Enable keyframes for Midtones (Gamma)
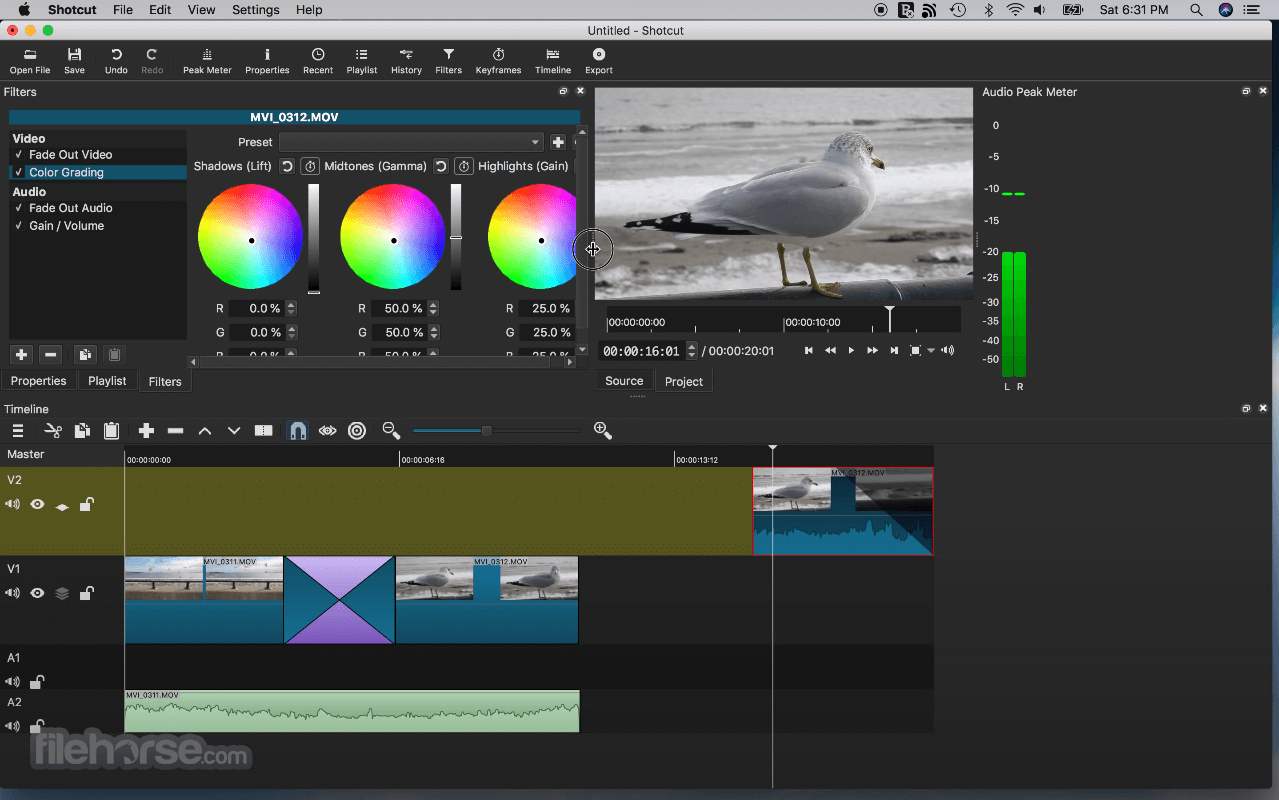The height and width of the screenshot is (800, 1279). point(464,166)
